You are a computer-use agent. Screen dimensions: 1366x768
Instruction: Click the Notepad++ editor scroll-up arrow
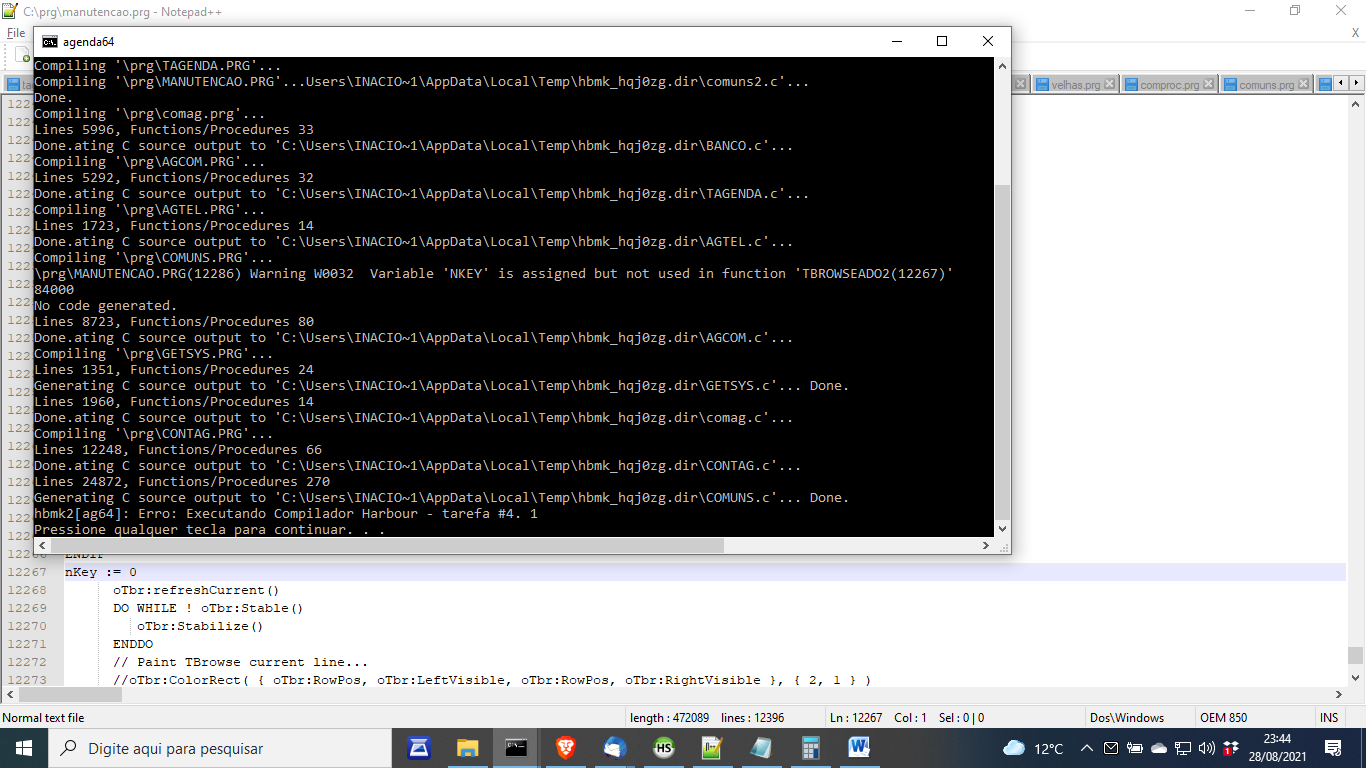1356,104
